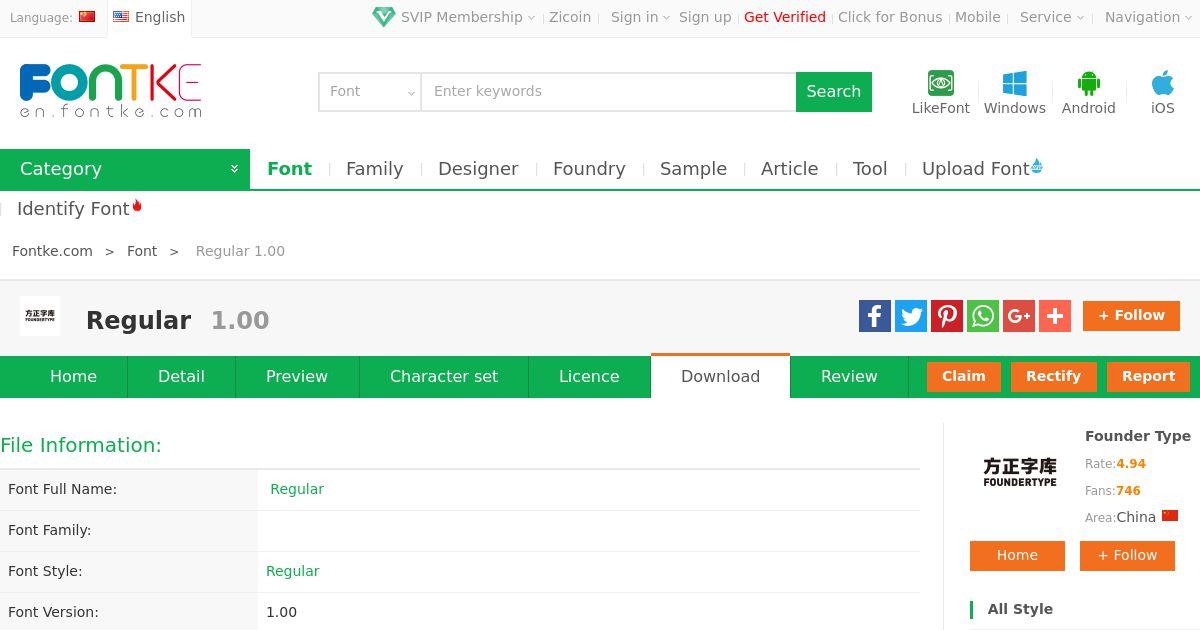Open Upload Font page
Screen dimensions: 1200x630
click(x=982, y=169)
